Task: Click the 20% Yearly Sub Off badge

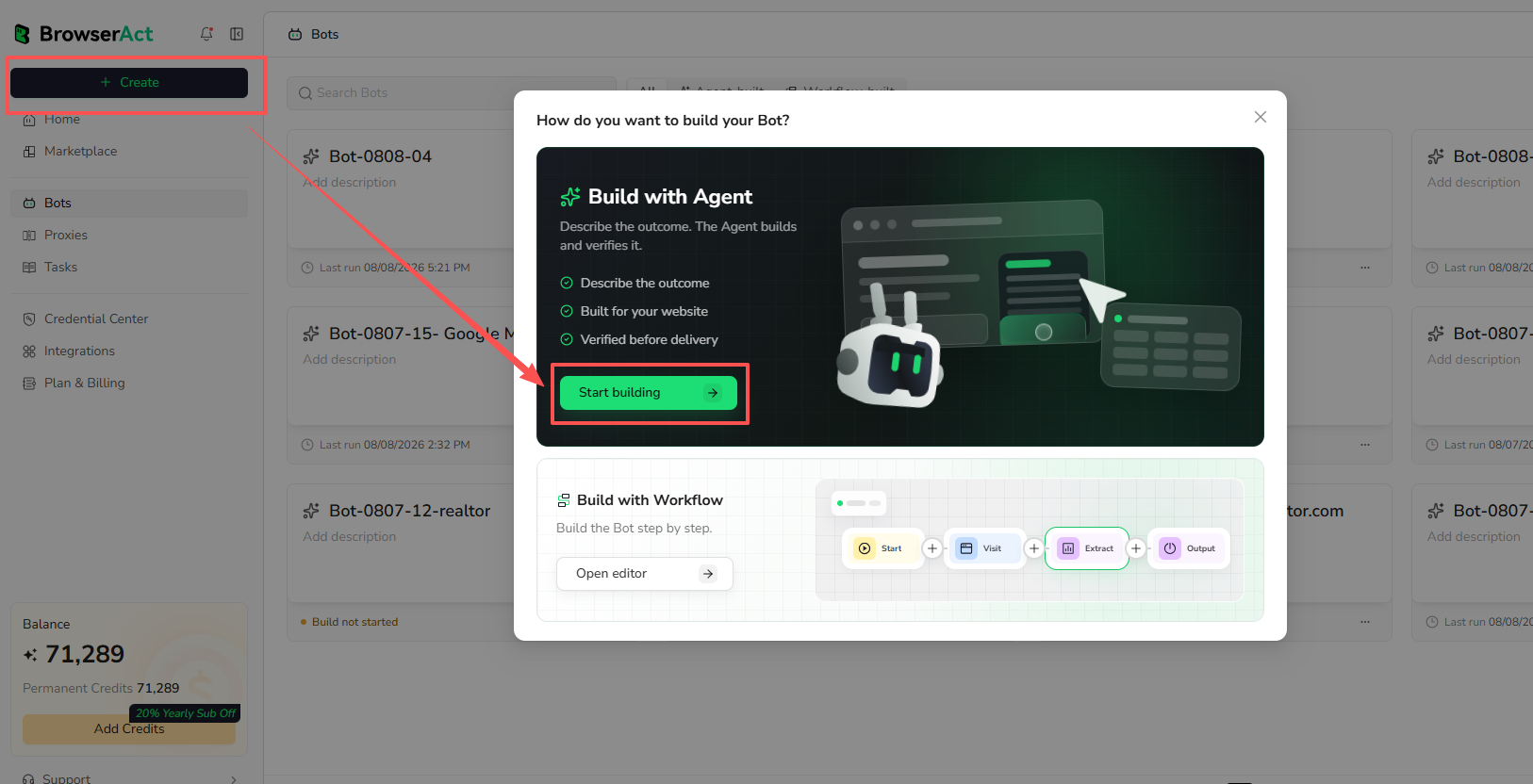Action: tap(186, 713)
